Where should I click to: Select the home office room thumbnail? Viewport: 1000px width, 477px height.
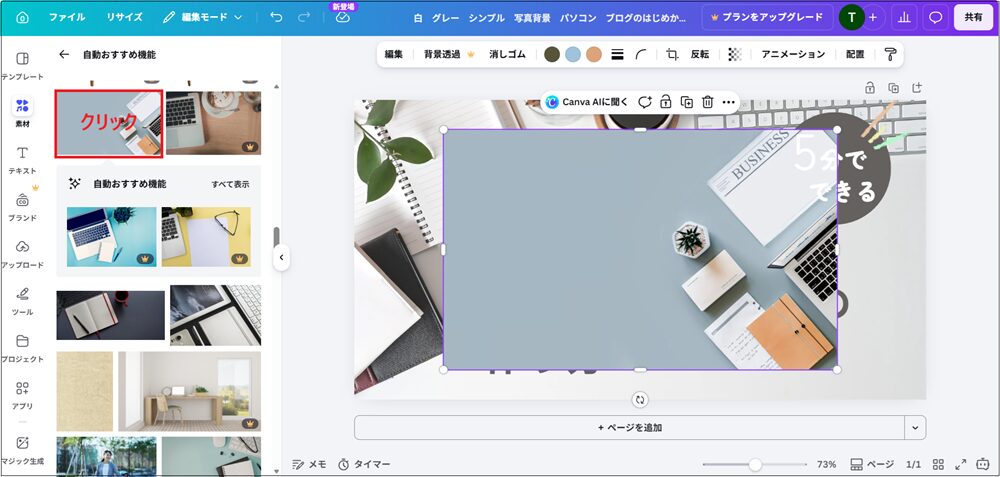(189, 392)
